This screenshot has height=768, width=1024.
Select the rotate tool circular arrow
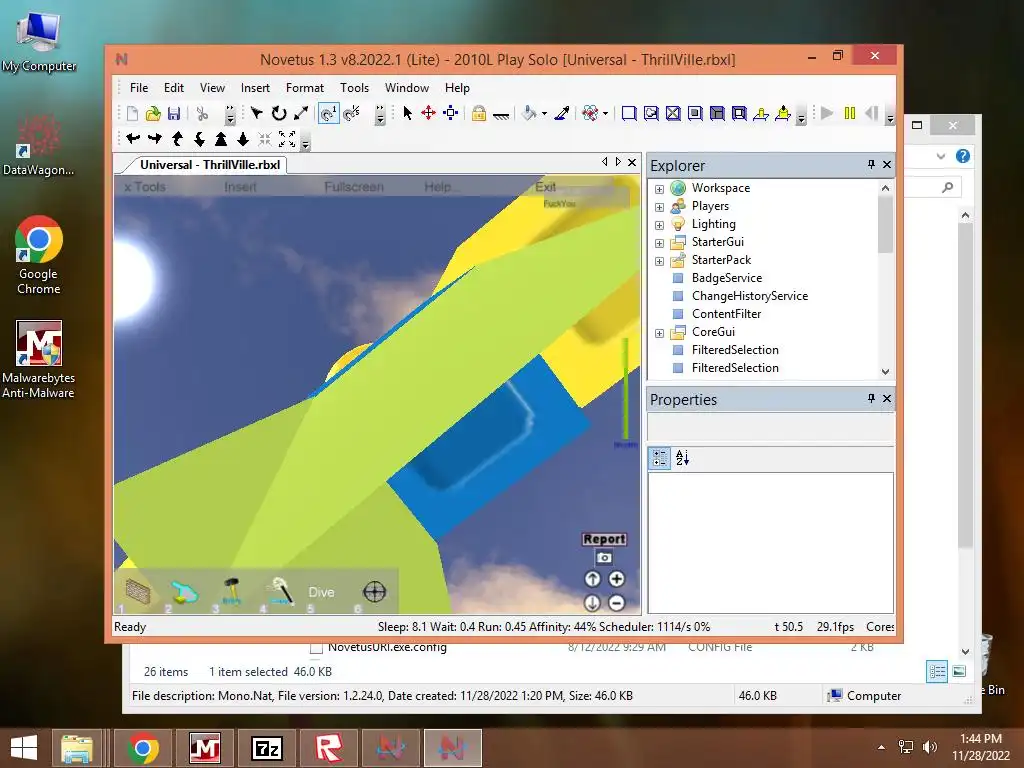pyautogui.click(x=279, y=114)
